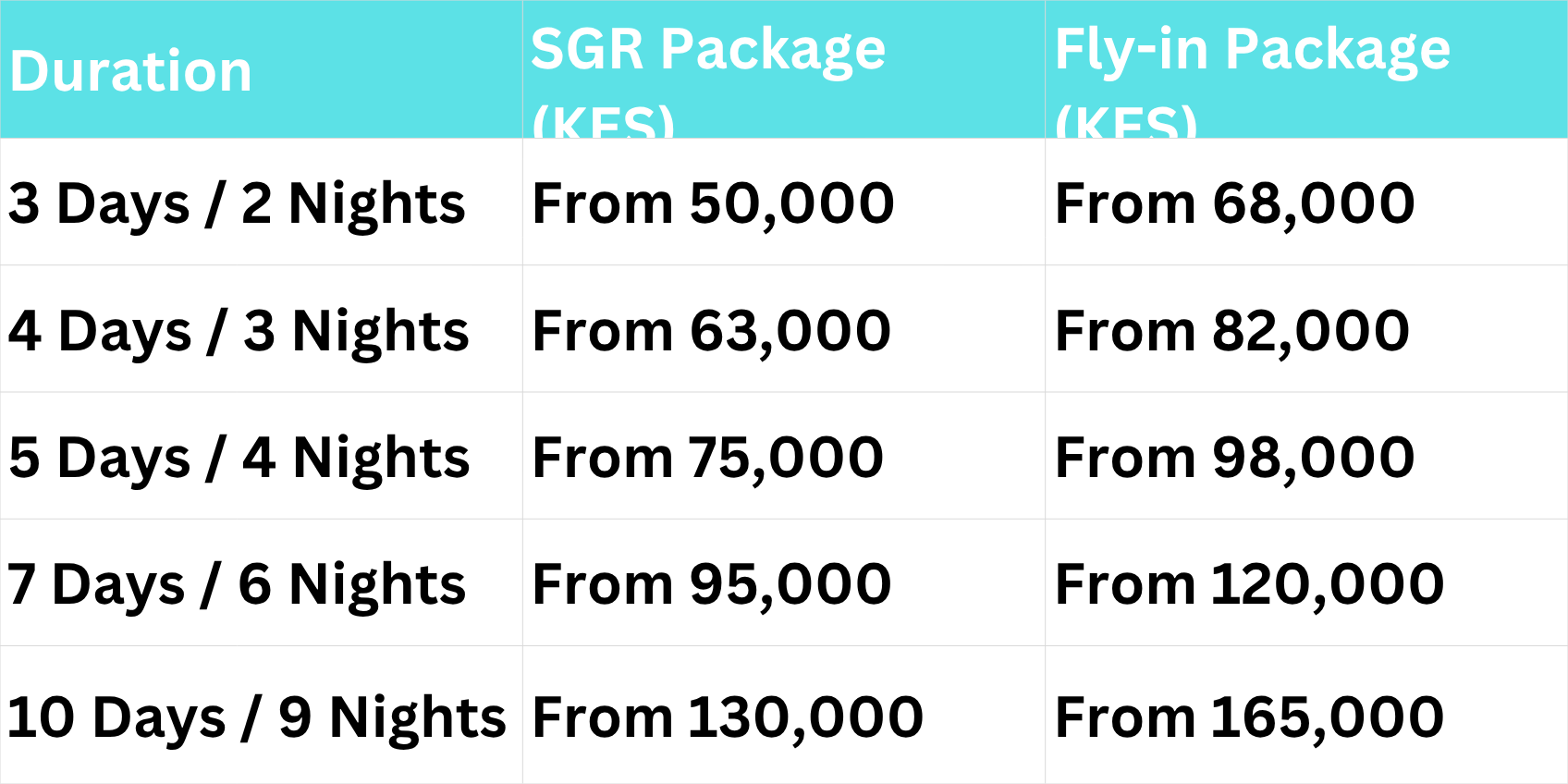The image size is (1568, 784).
Task: Click the From 98,000 Fly-in price
Action: pos(1234,458)
